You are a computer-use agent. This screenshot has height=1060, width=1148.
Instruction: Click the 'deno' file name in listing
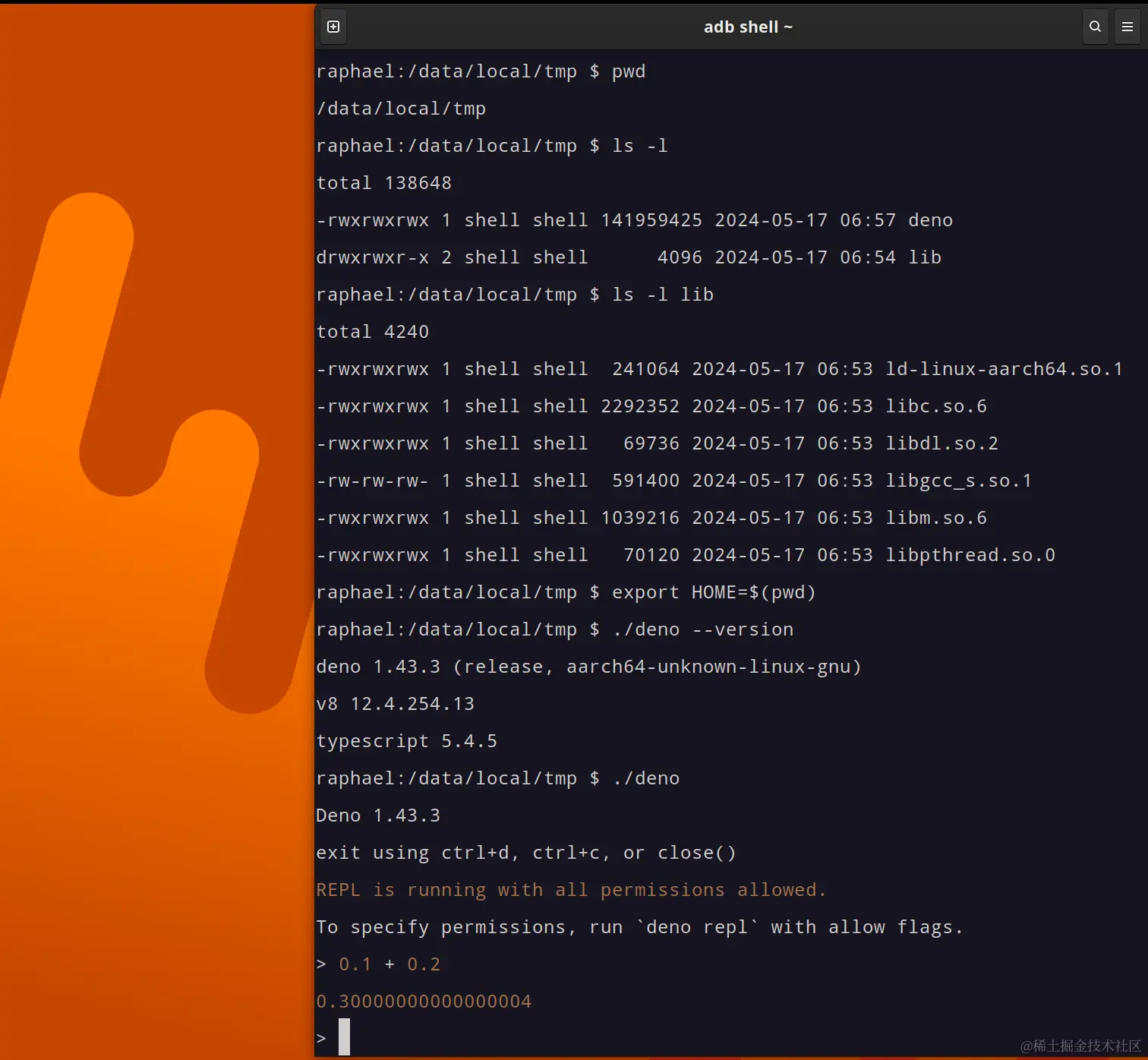tap(930, 220)
